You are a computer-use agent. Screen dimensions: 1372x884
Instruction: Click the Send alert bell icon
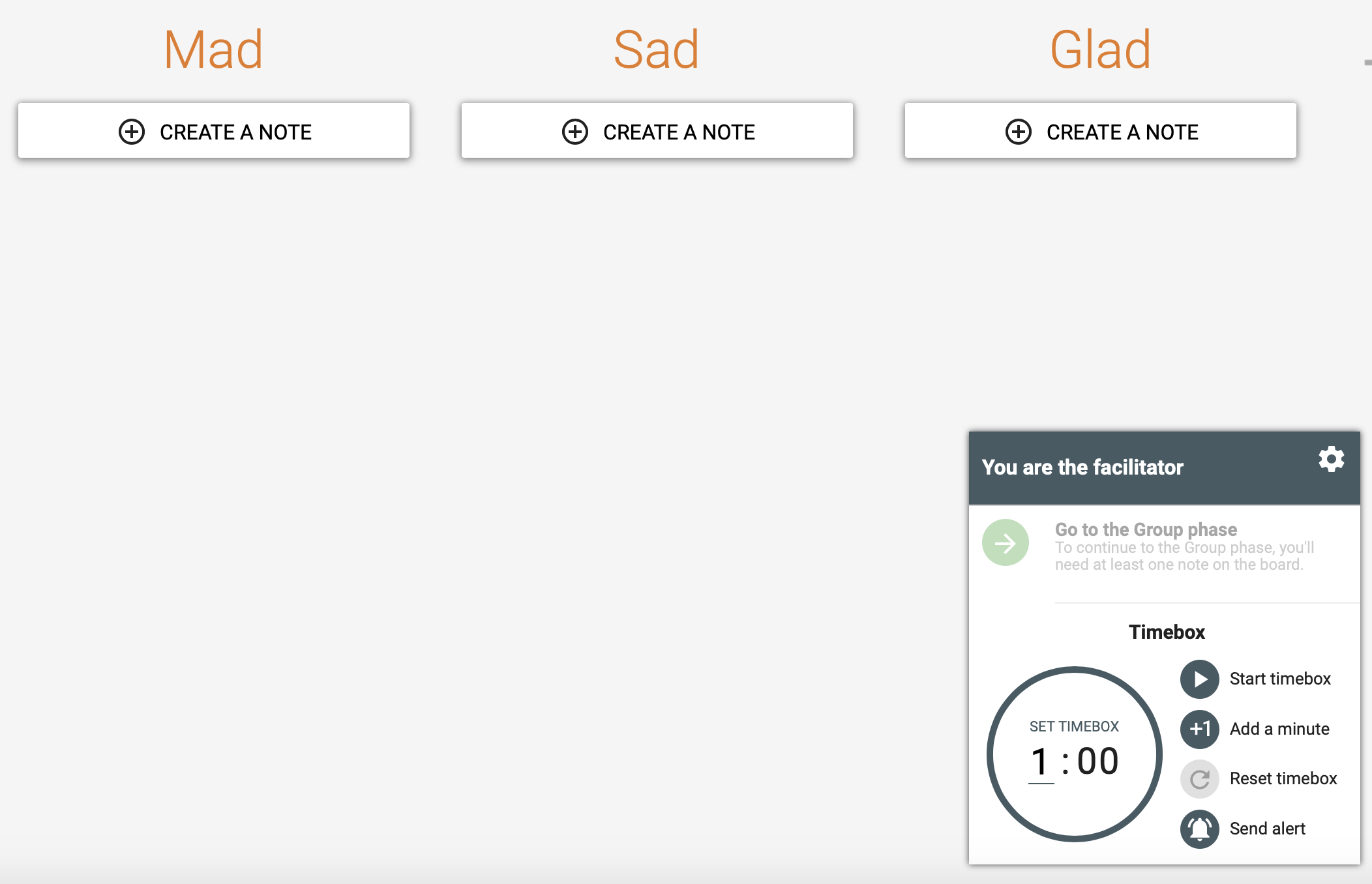pos(1199,829)
